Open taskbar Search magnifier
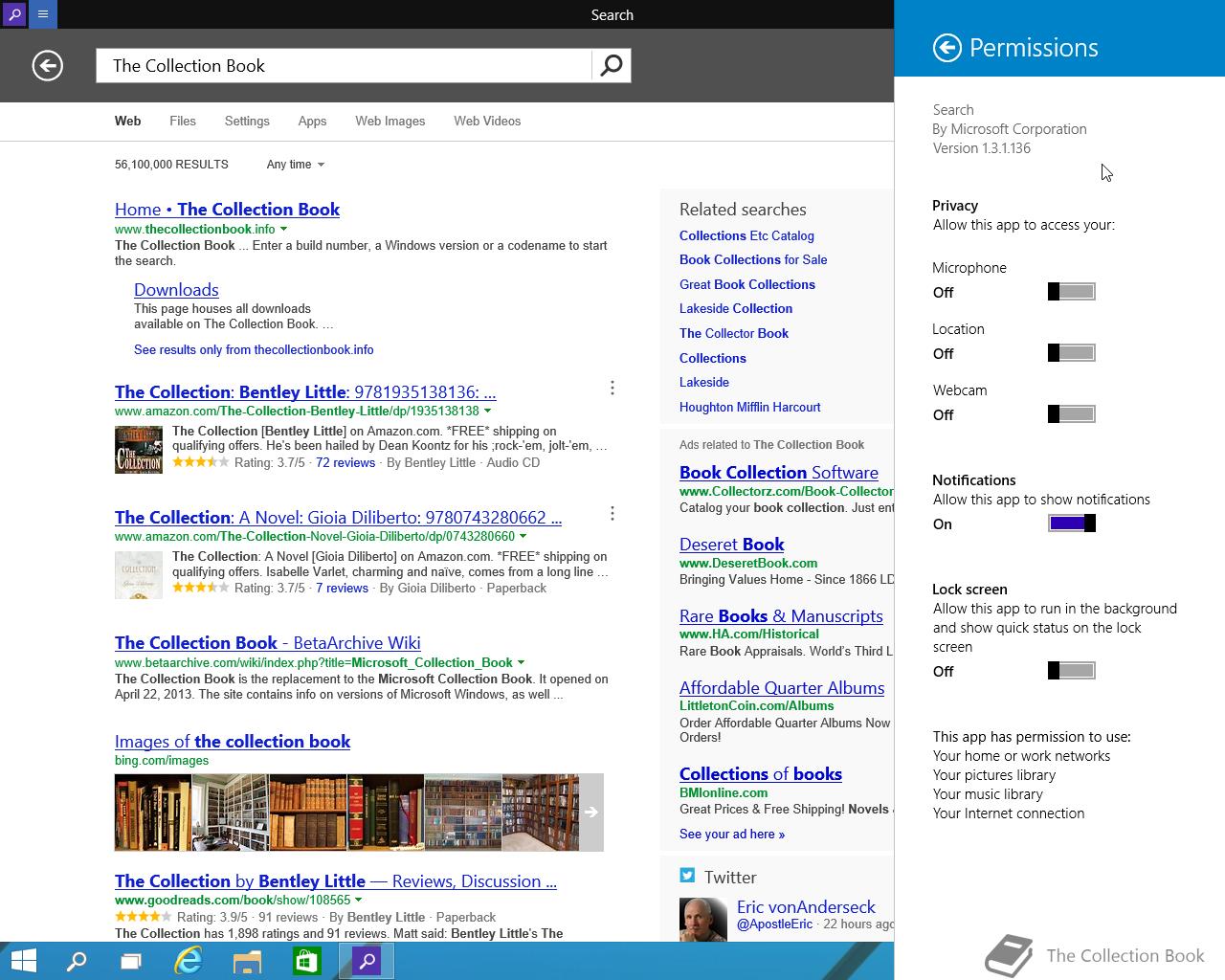The height and width of the screenshot is (980, 1225). coord(76,961)
